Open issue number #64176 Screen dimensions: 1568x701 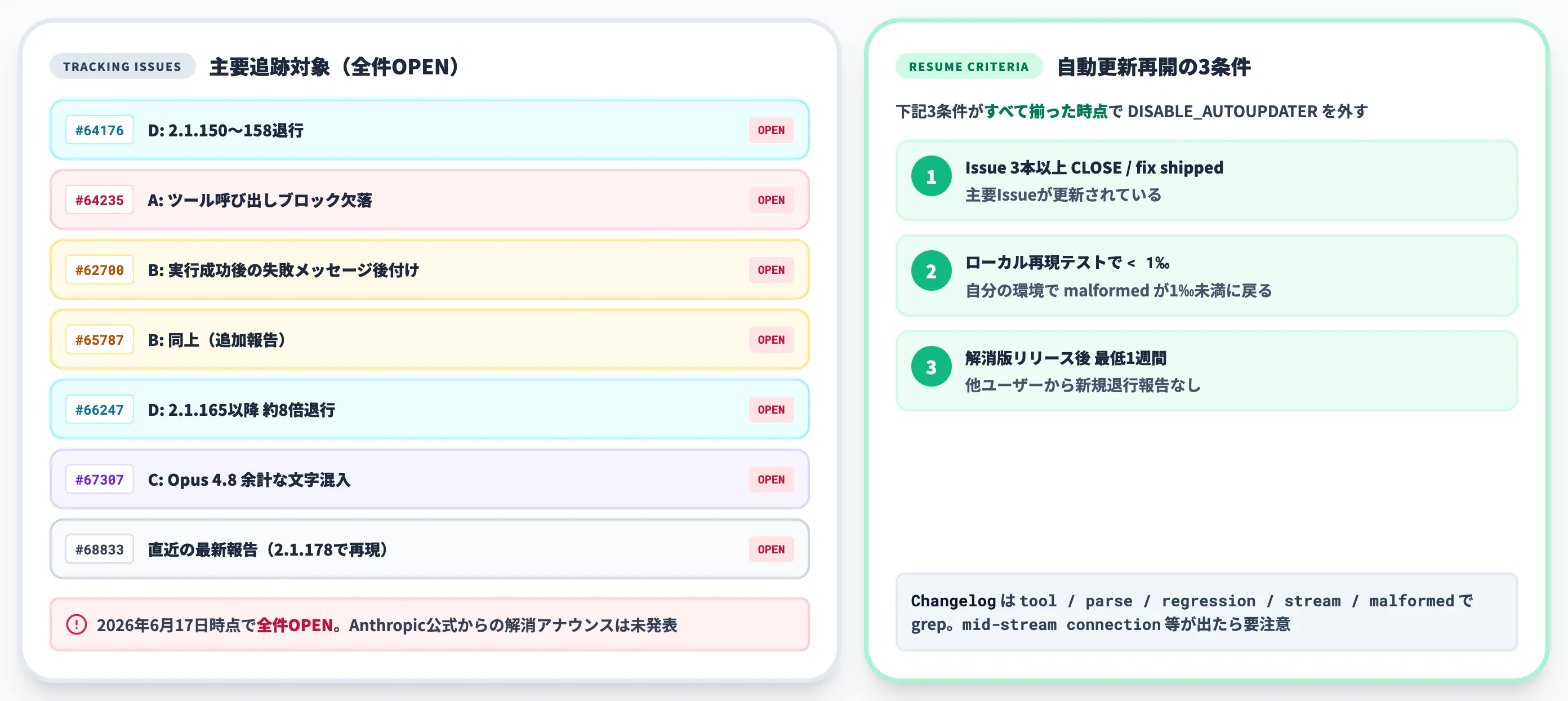pyautogui.click(x=99, y=130)
